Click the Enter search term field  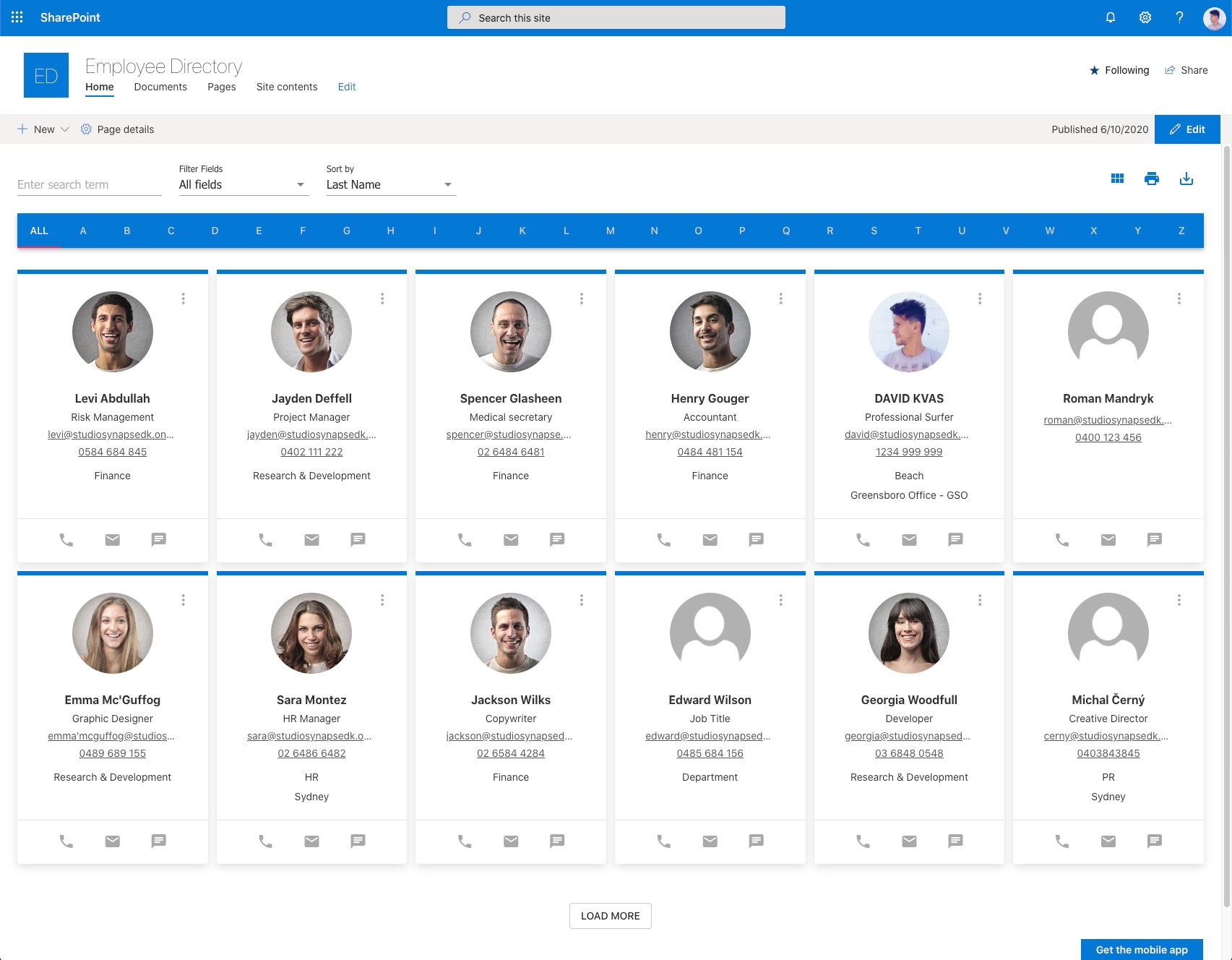tap(90, 185)
